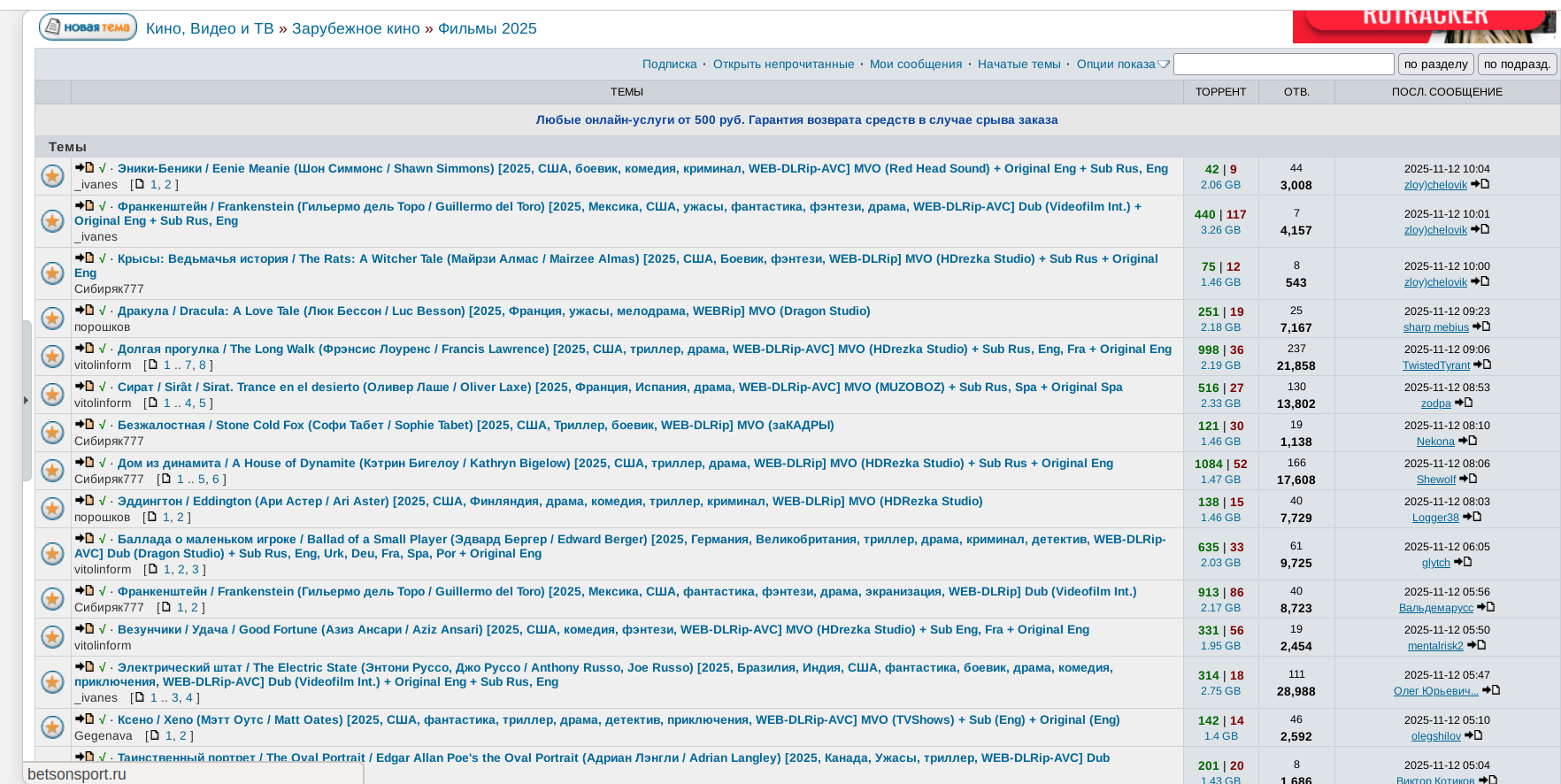Image resolution: width=1561 pixels, height=784 pixels.
Task: Click last-post arrow icon next to Nekona
Action: [1467, 441]
